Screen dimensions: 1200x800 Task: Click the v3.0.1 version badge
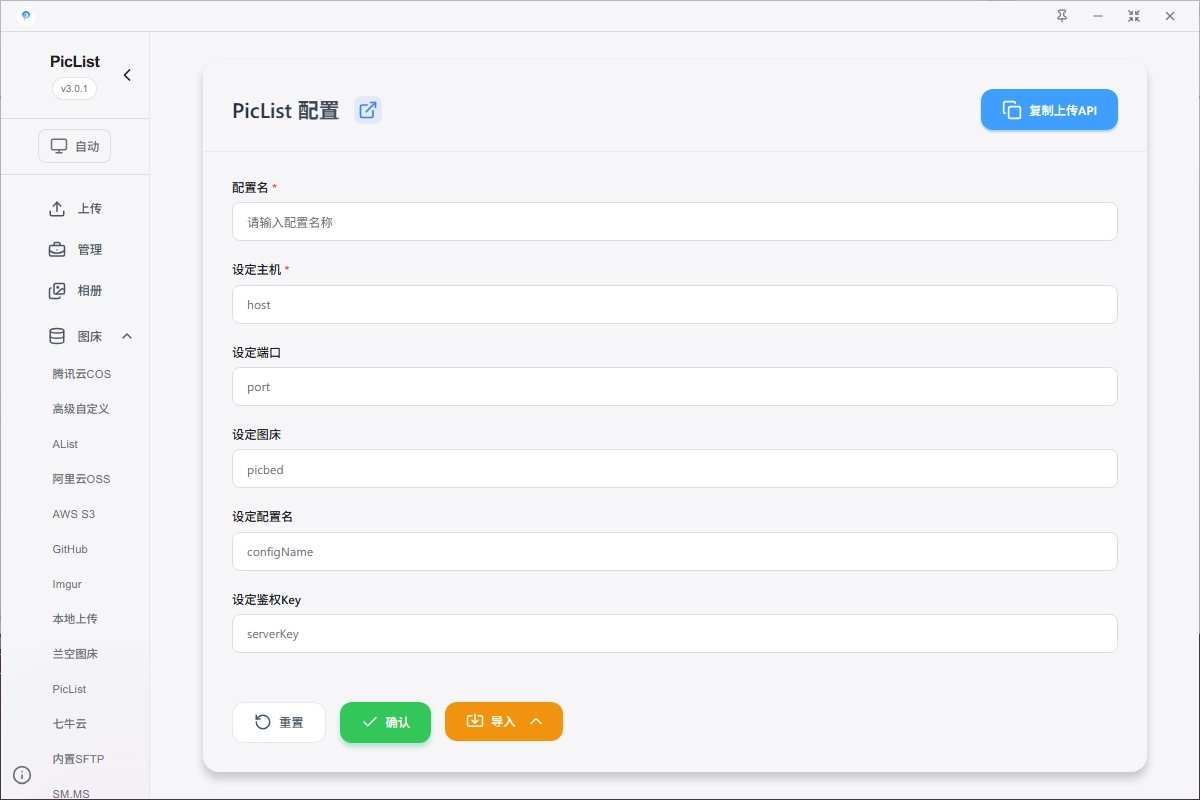[x=75, y=88]
